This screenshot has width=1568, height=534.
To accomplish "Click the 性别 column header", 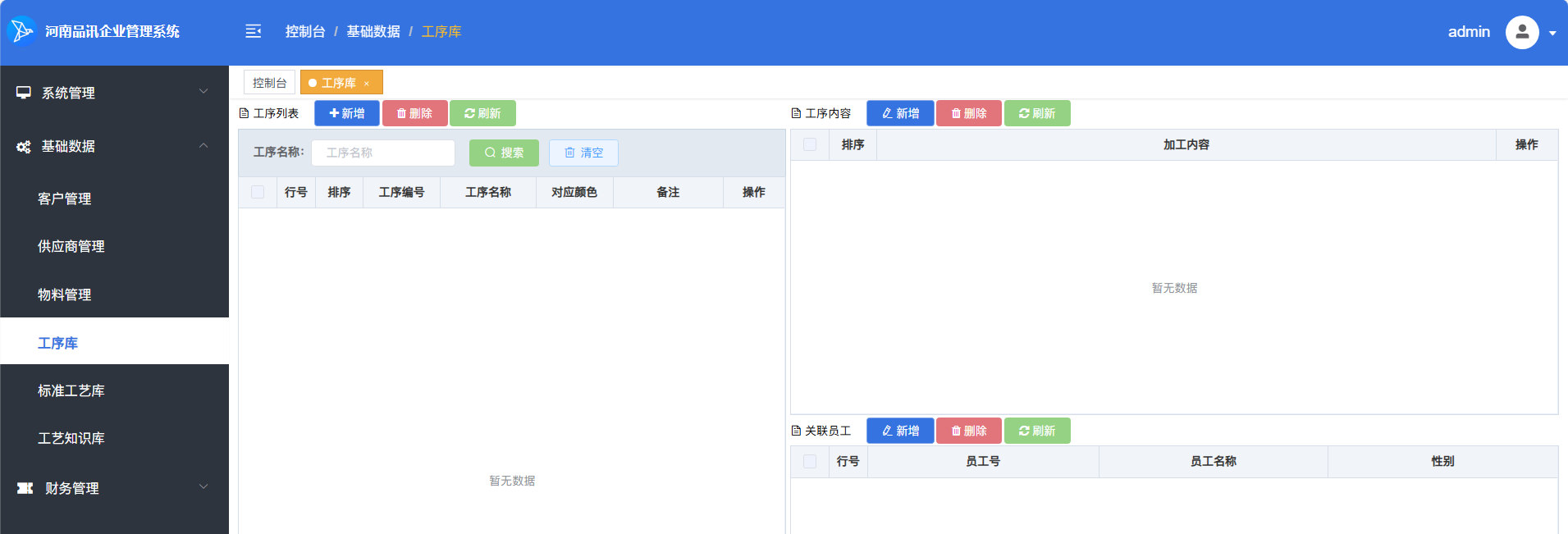I will coord(1442,461).
